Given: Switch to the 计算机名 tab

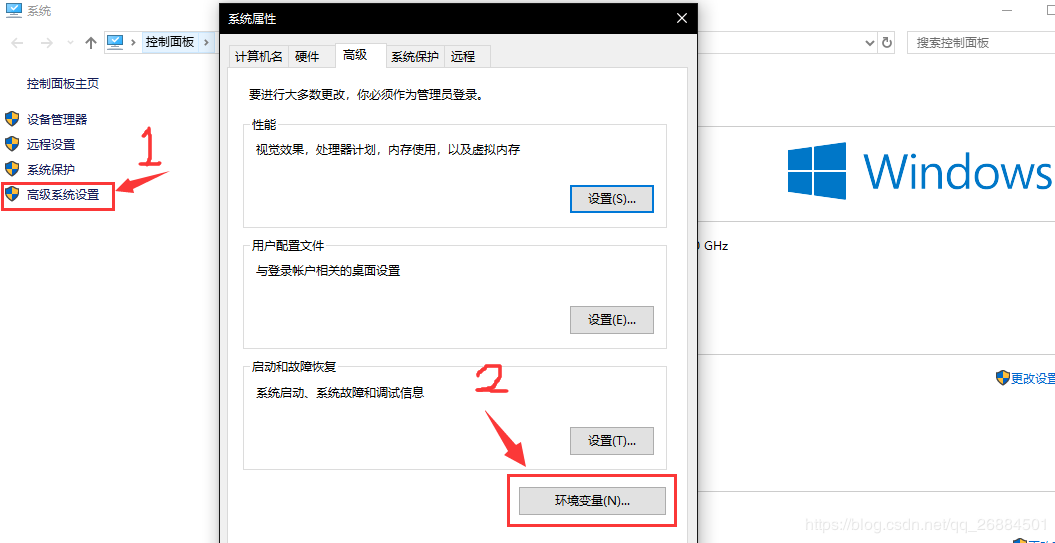Looking at the screenshot, I should pos(258,57).
